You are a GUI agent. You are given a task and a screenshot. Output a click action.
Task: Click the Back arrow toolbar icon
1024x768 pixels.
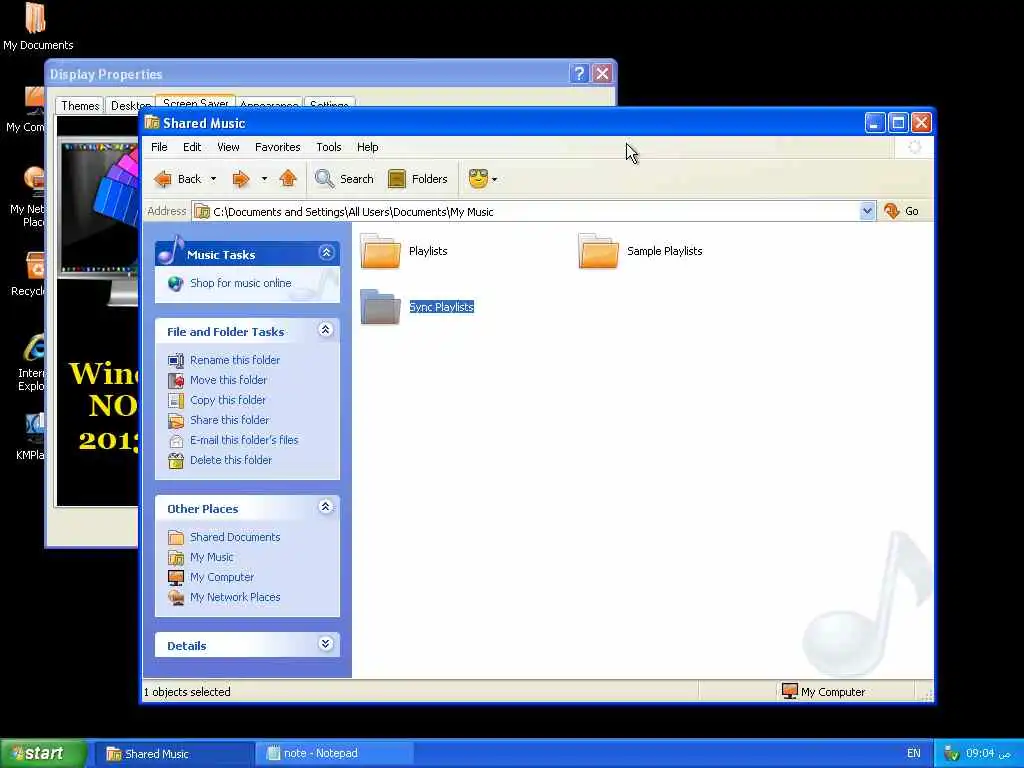pyautogui.click(x=163, y=179)
